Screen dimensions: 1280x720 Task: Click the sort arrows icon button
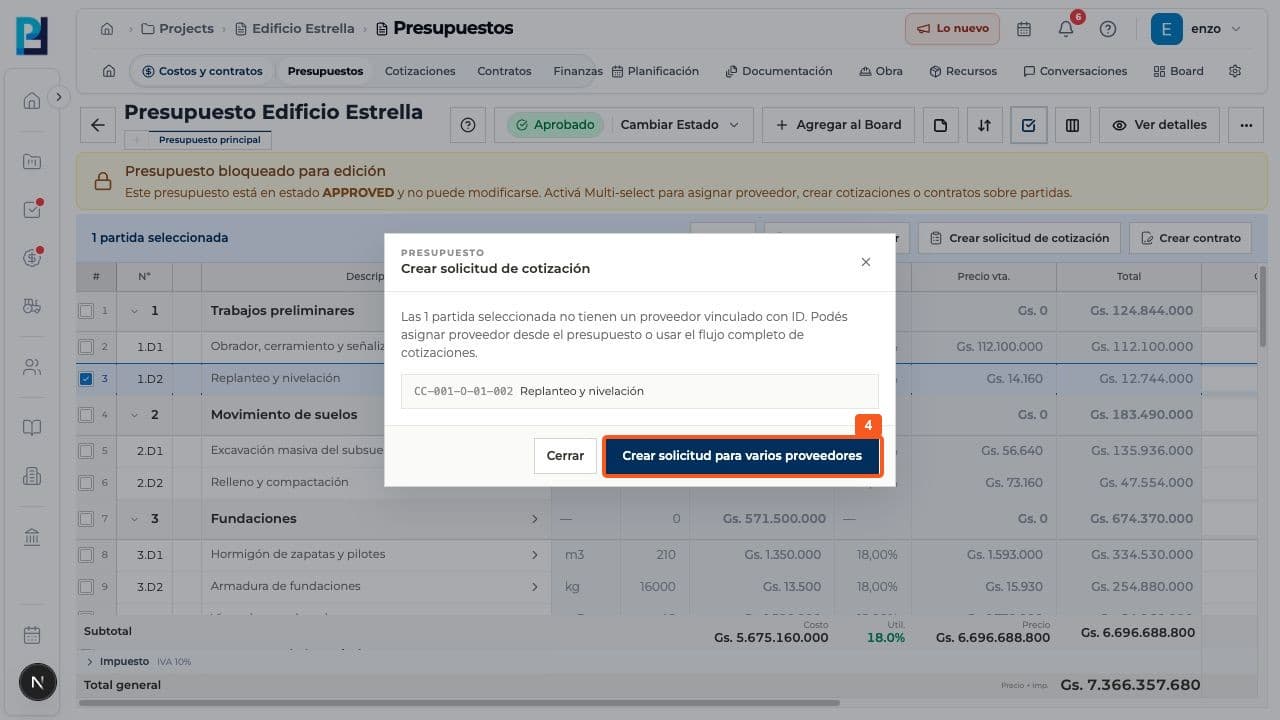(x=984, y=125)
